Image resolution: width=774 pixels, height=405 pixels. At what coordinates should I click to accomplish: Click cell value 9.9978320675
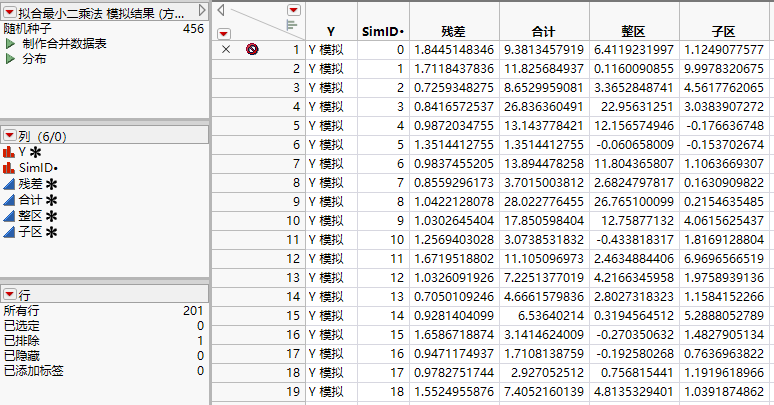pyautogui.click(x=724, y=69)
